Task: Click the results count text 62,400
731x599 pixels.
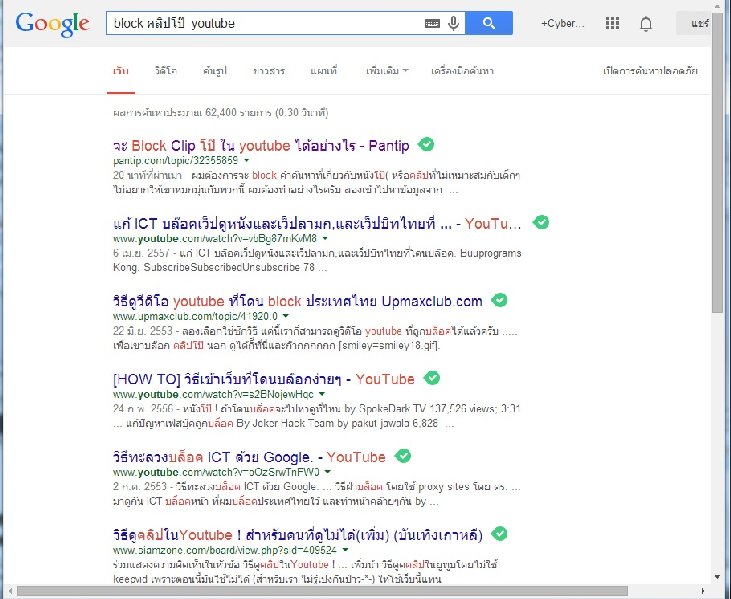Action: click(x=221, y=112)
